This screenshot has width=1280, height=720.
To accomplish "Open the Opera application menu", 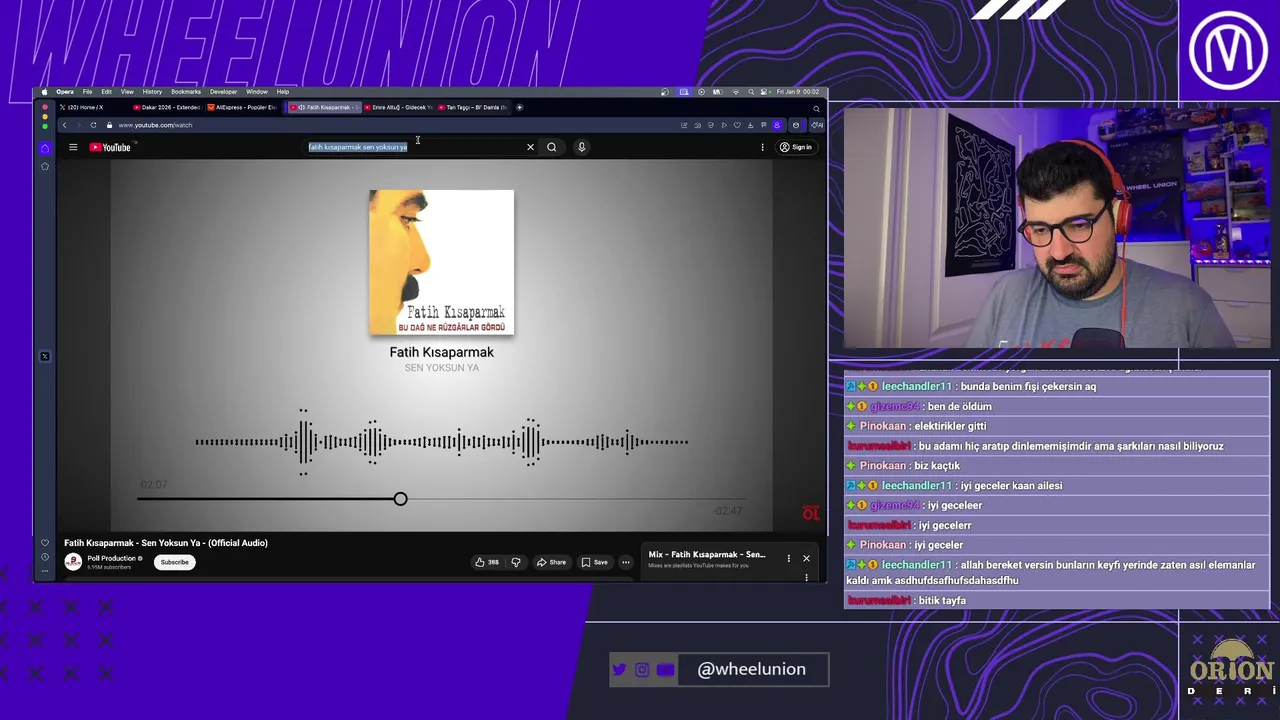I will point(65,92).
